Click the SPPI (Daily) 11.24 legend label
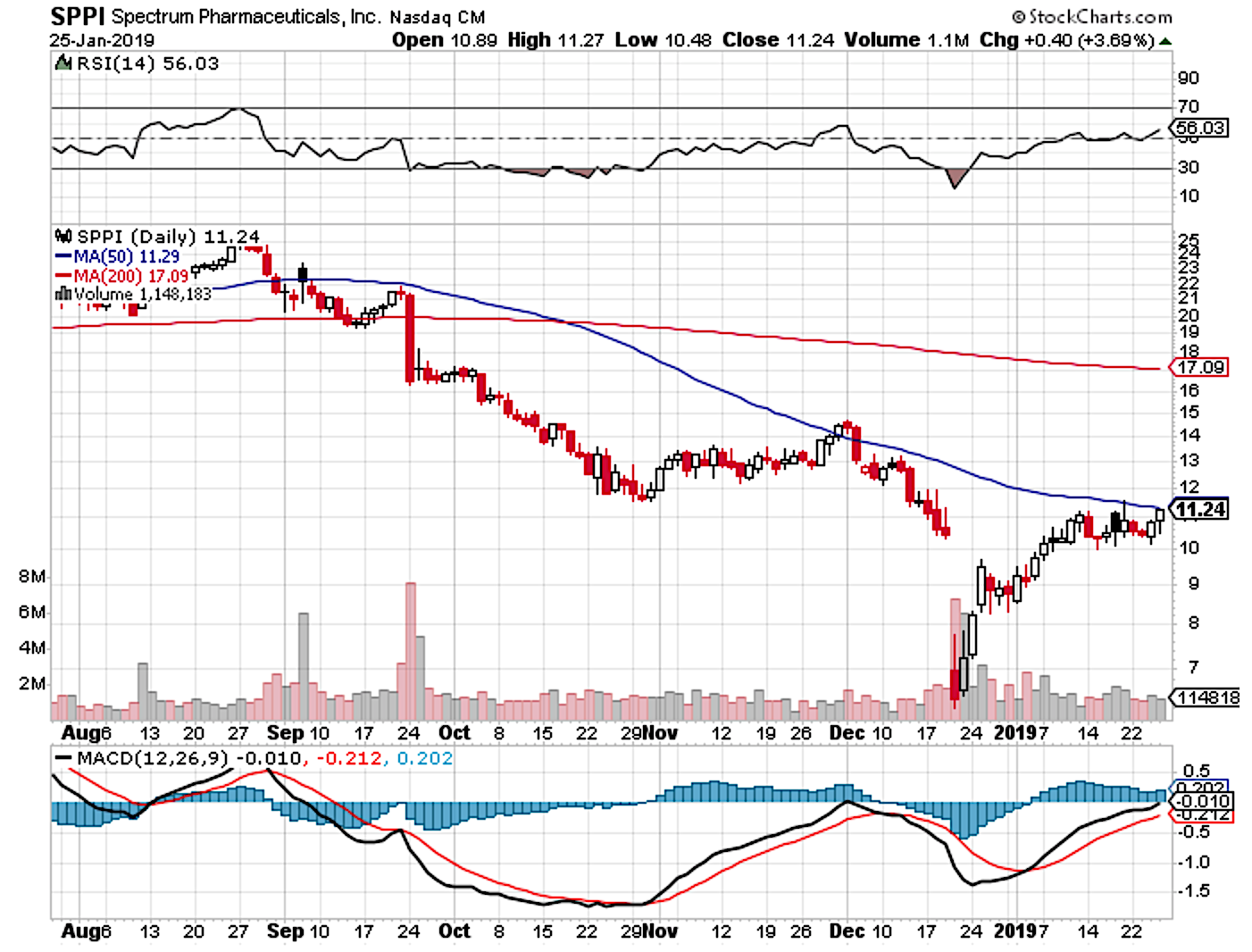 pos(168,237)
